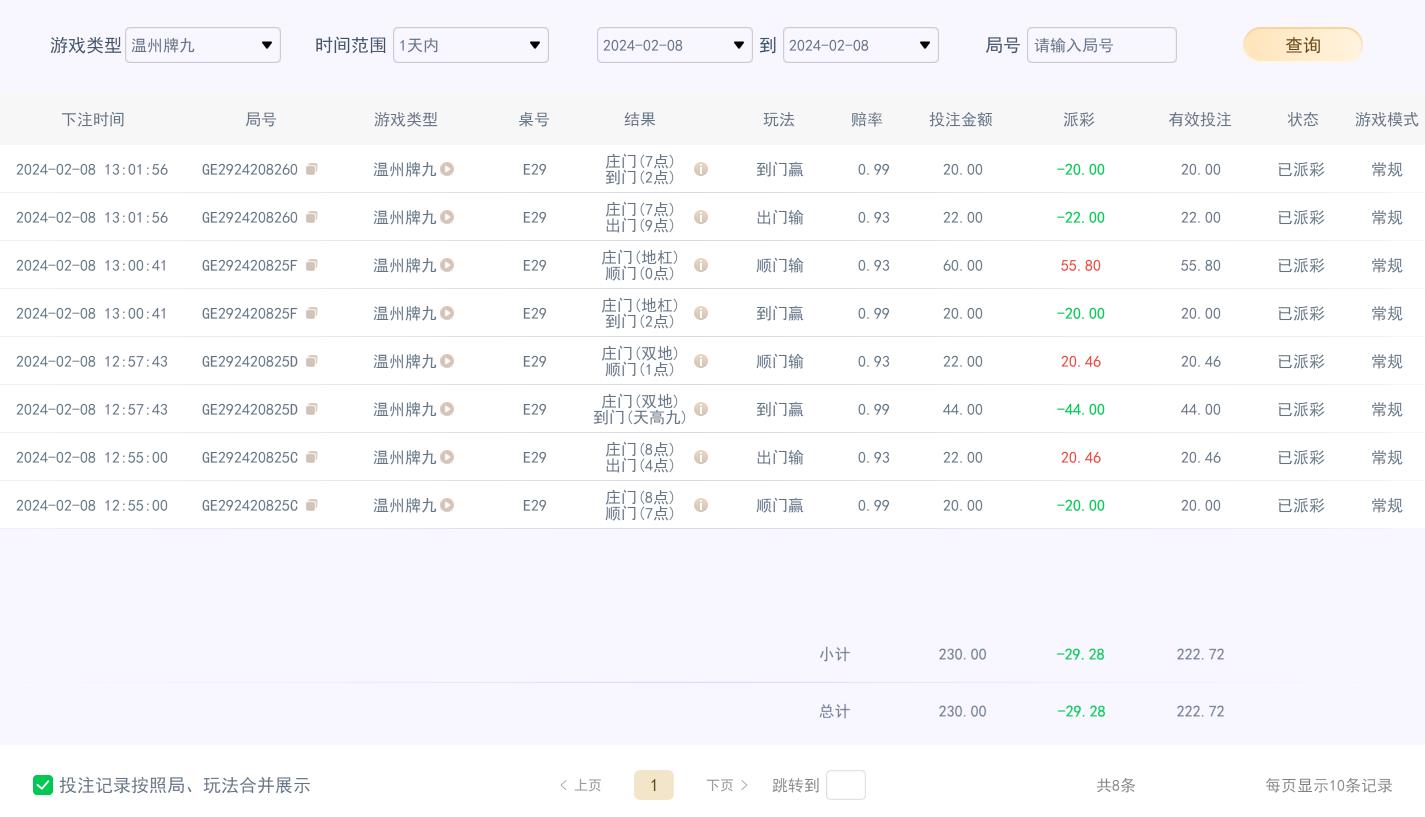Click the 查询 search button
Image resolution: width=1425 pixels, height=817 pixels.
pos(1302,45)
